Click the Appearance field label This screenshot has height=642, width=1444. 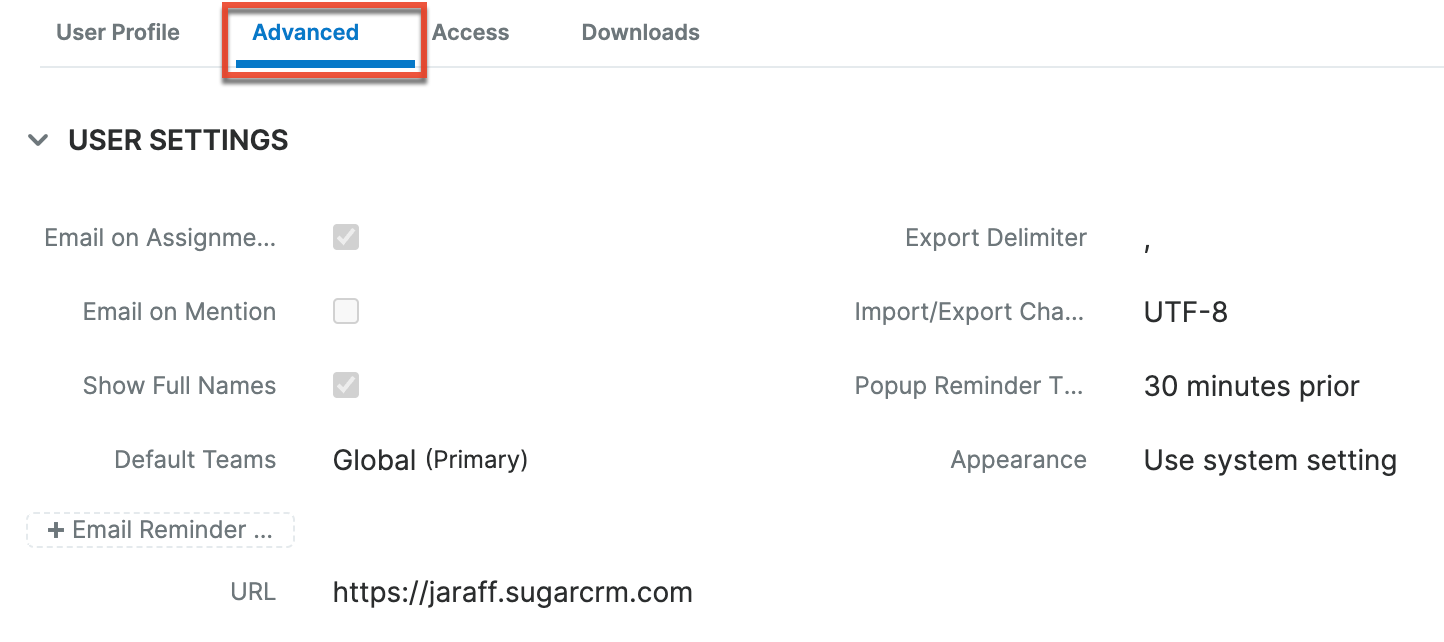1018,460
